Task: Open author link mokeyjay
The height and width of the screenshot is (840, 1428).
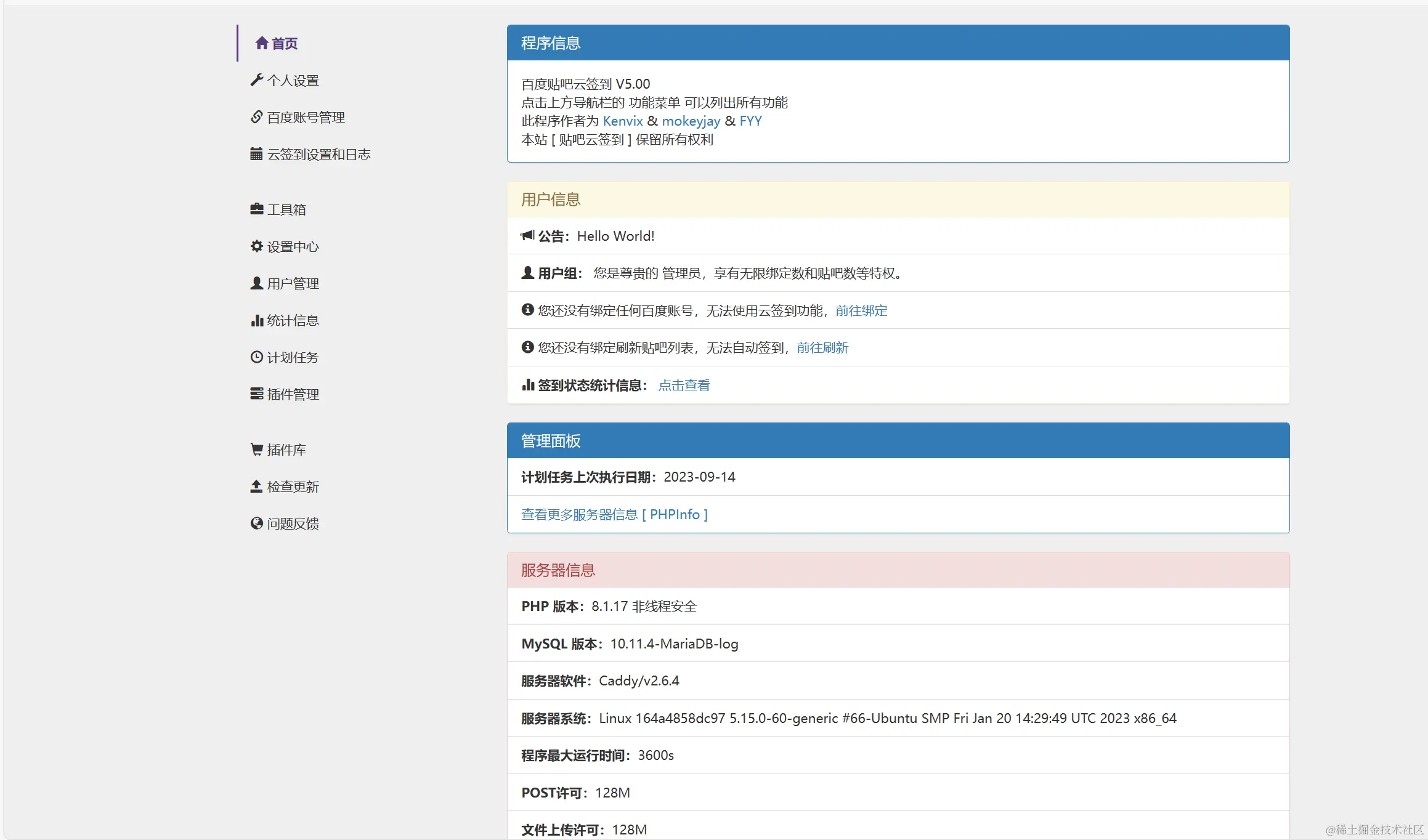Action: 691,121
